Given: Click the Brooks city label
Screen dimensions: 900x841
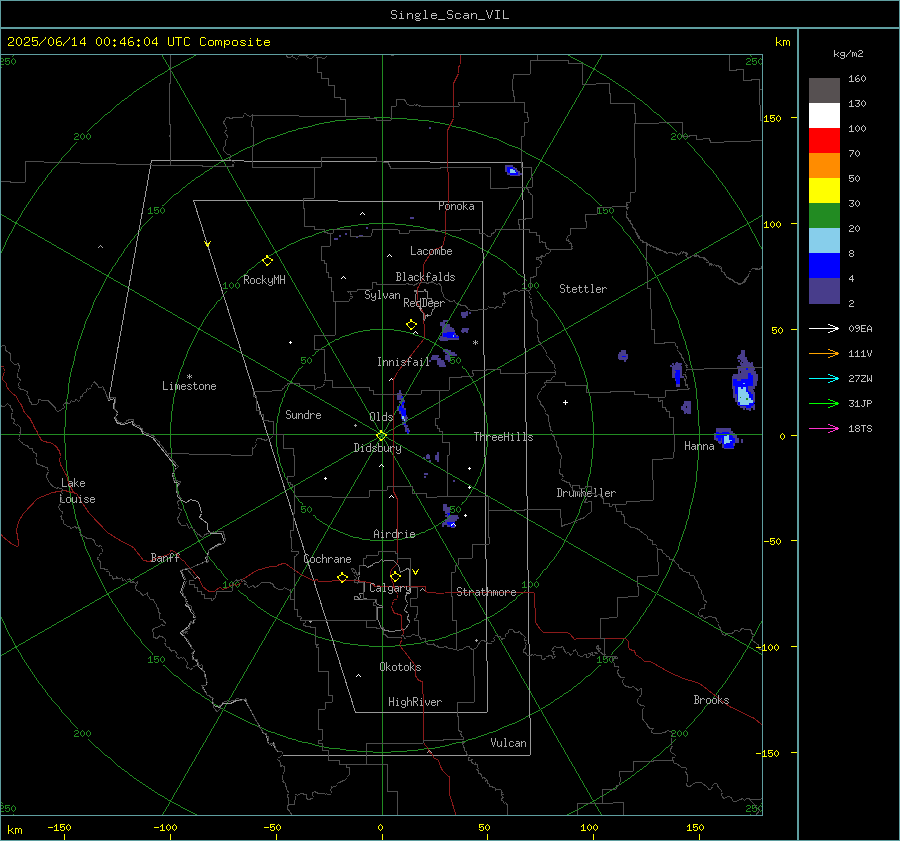Looking at the screenshot, I should click(711, 700).
